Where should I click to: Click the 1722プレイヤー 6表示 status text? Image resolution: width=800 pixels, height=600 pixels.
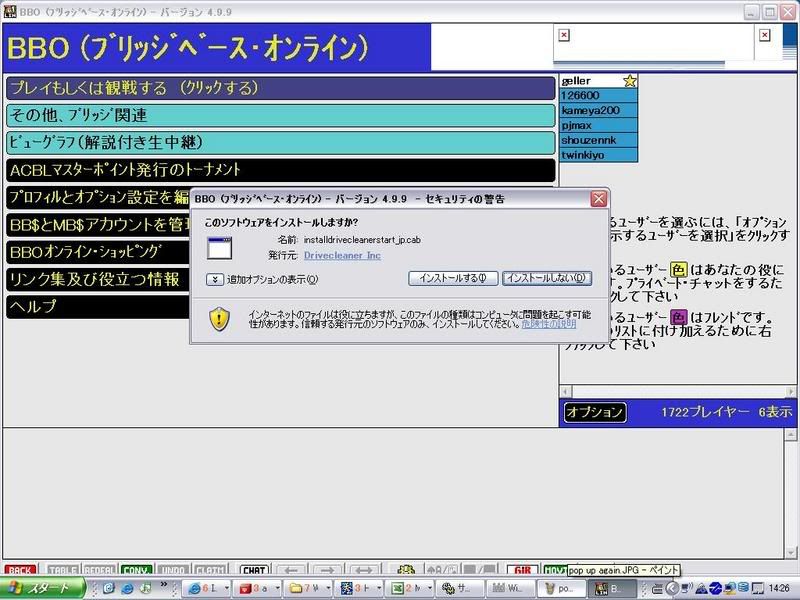tap(727, 412)
